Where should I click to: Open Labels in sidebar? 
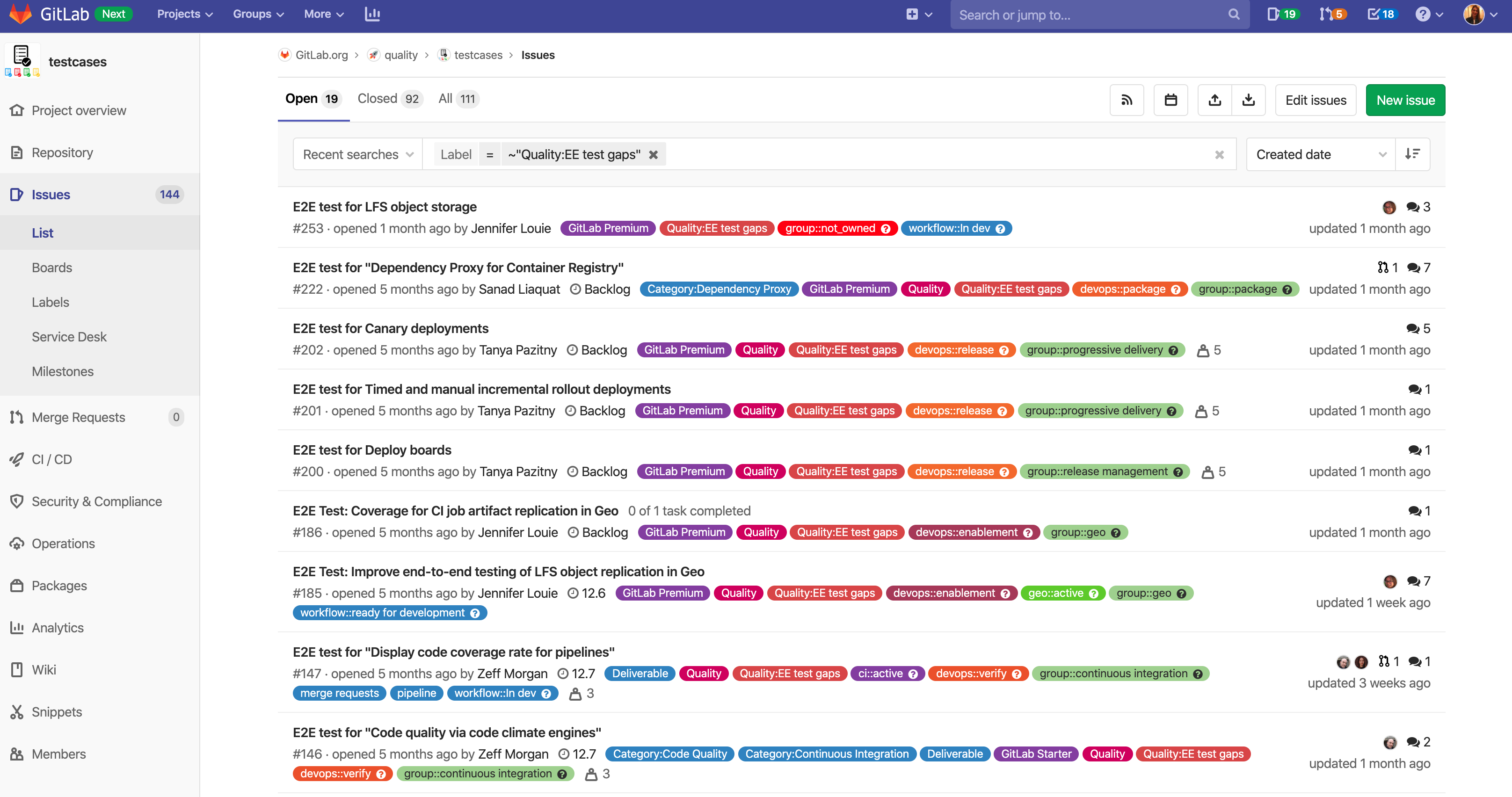[x=51, y=302]
